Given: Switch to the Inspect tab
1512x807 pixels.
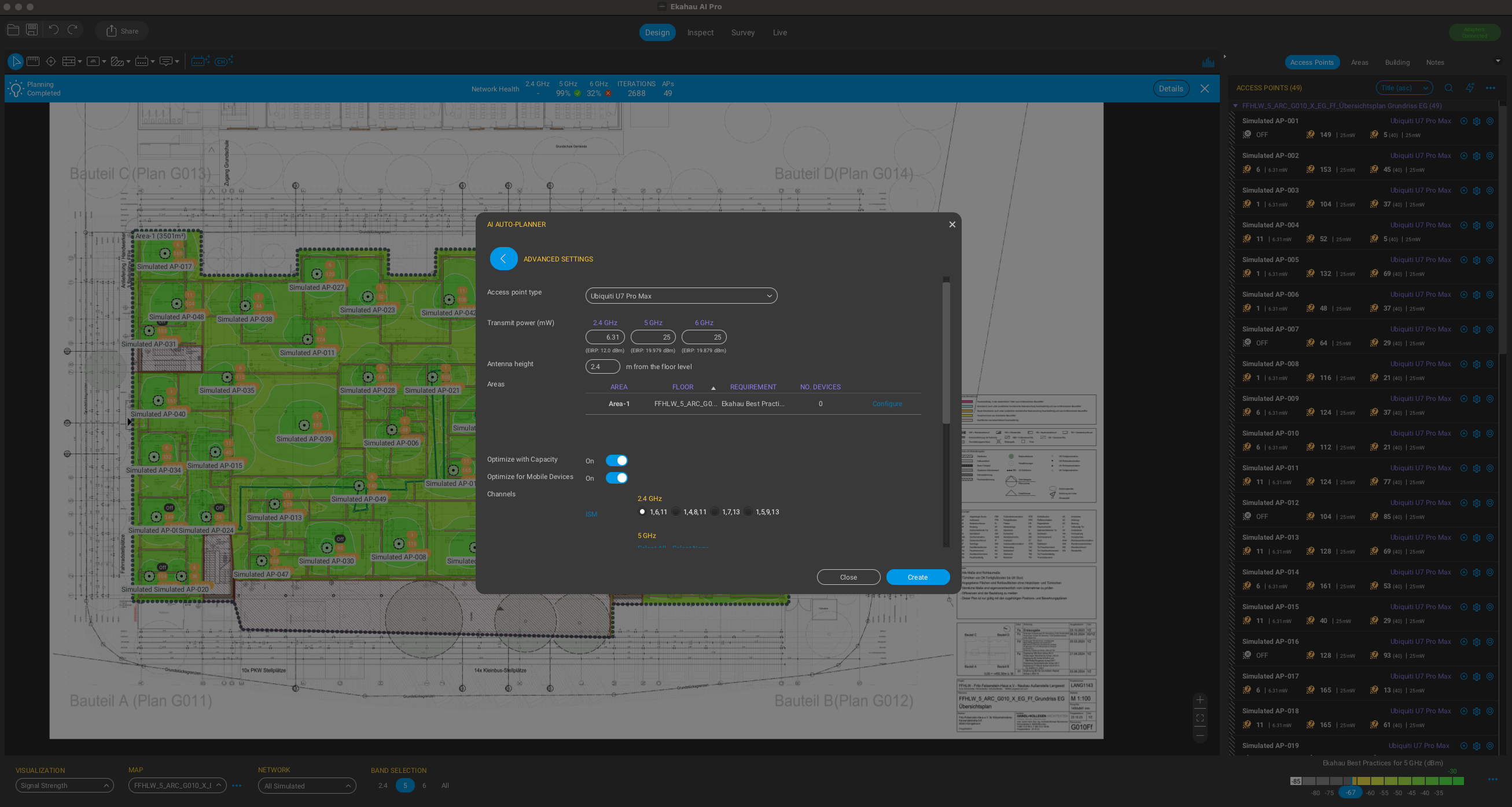Looking at the screenshot, I should tap(700, 33).
